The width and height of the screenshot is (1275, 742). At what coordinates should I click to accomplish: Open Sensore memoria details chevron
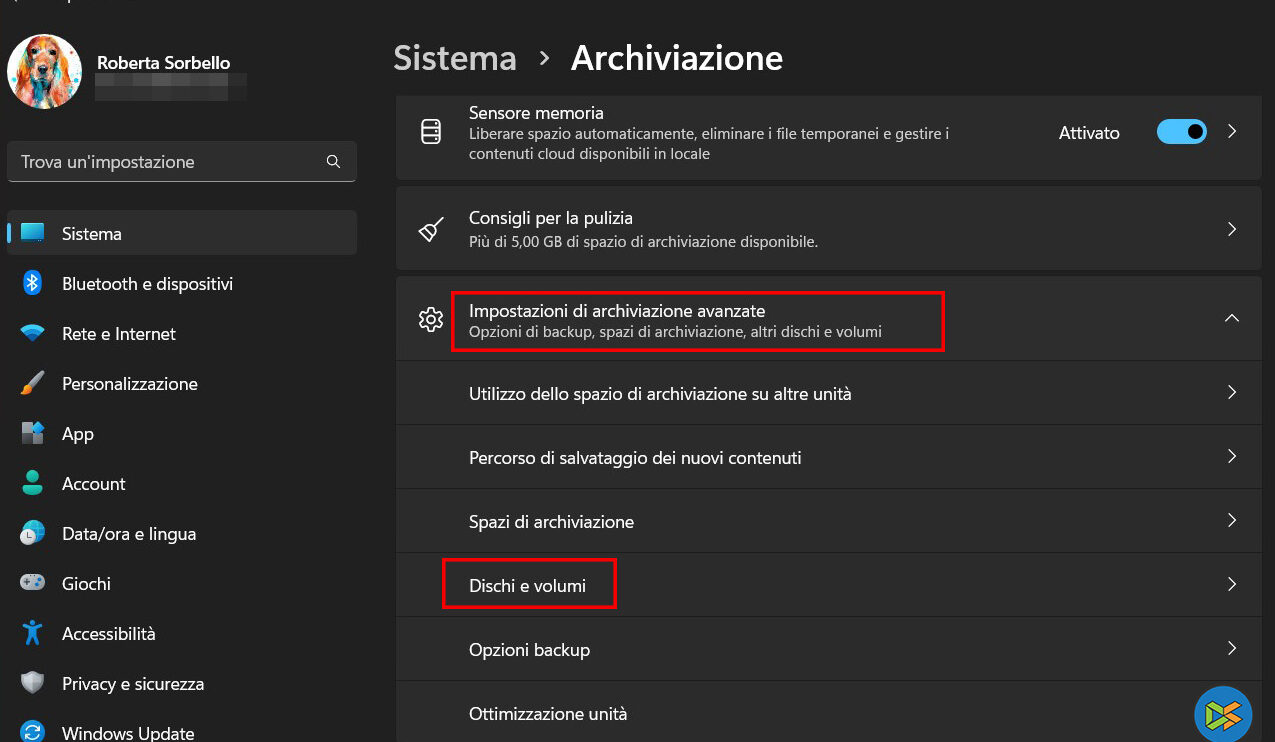(1232, 132)
